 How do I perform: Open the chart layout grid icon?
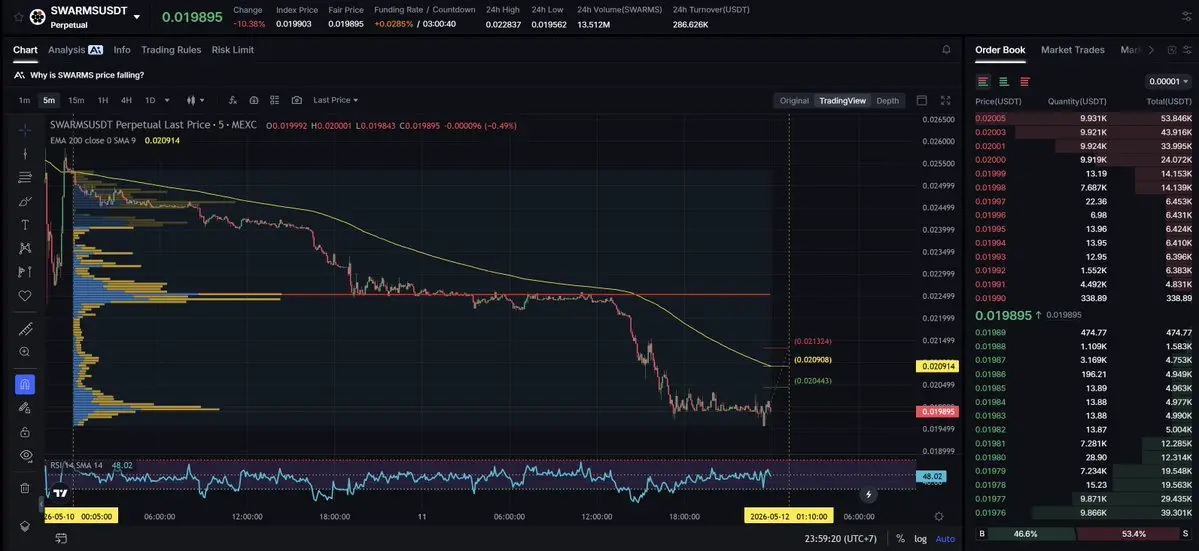pyautogui.click(x=275, y=100)
